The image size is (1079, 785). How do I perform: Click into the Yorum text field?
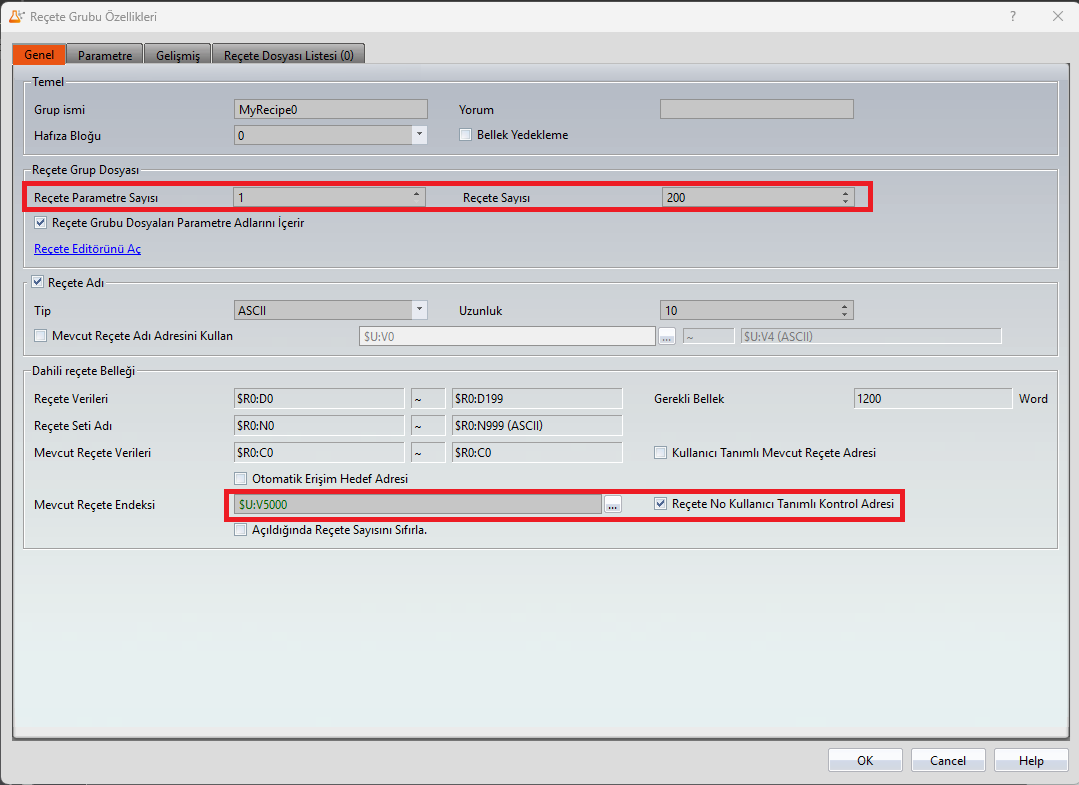(756, 110)
